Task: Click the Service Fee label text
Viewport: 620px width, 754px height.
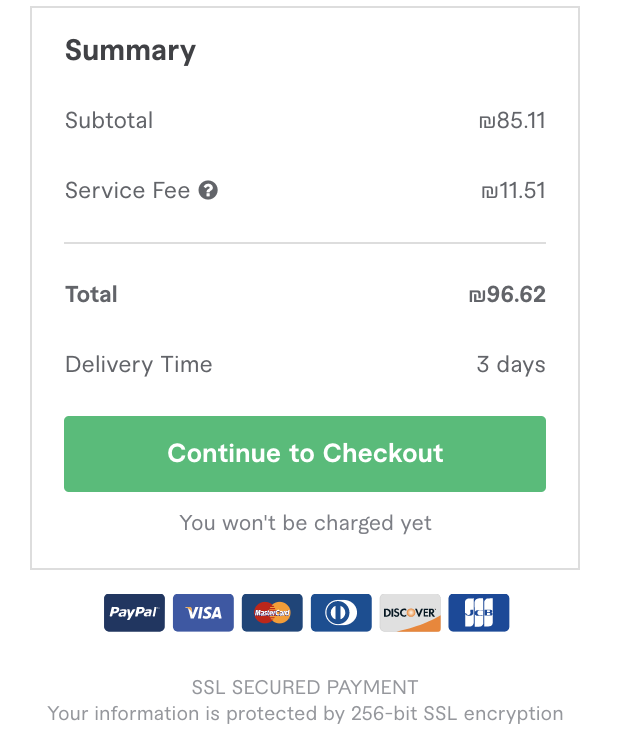Action: 127,190
